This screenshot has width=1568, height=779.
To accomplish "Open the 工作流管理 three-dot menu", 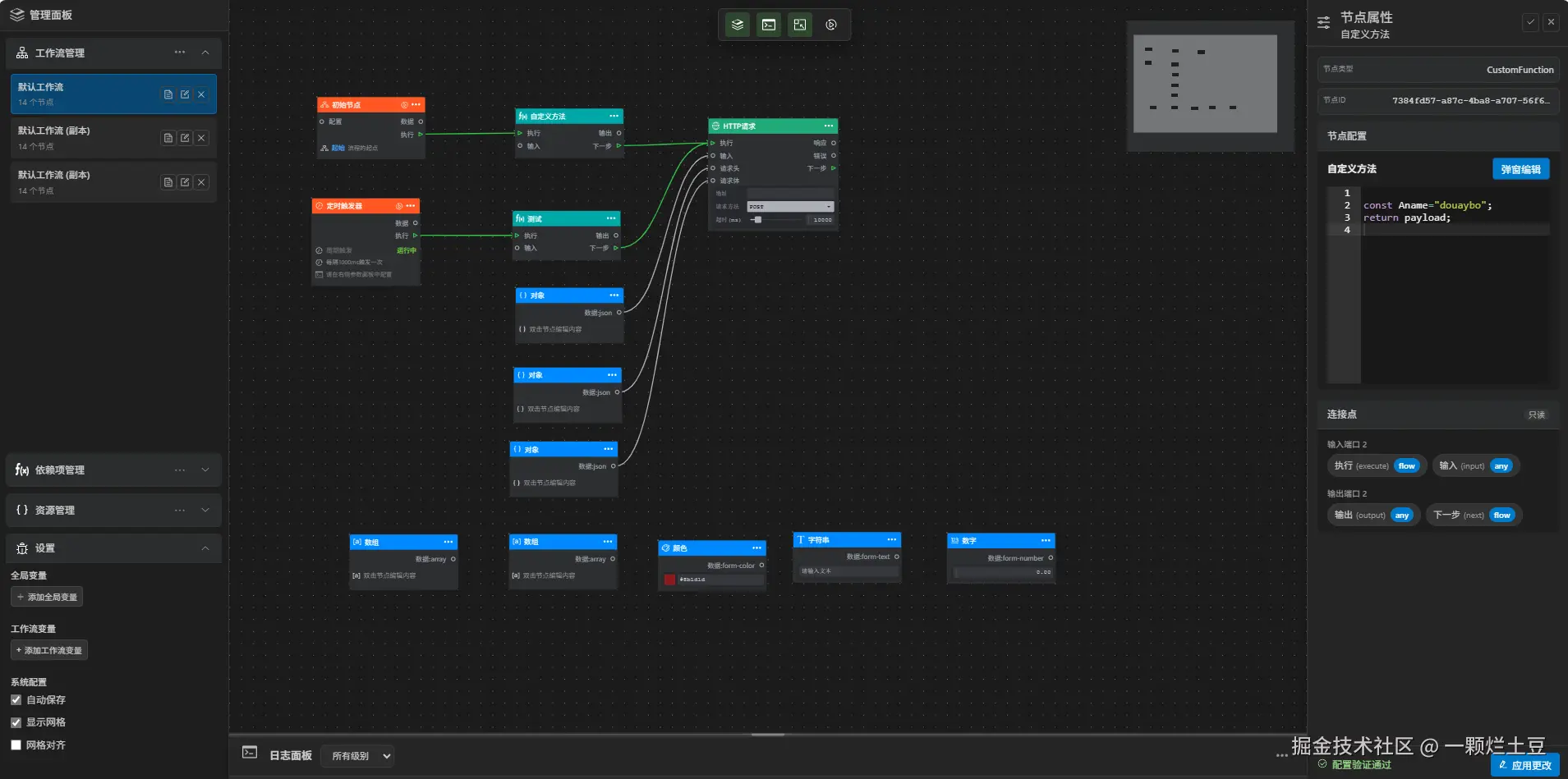I will [x=180, y=53].
